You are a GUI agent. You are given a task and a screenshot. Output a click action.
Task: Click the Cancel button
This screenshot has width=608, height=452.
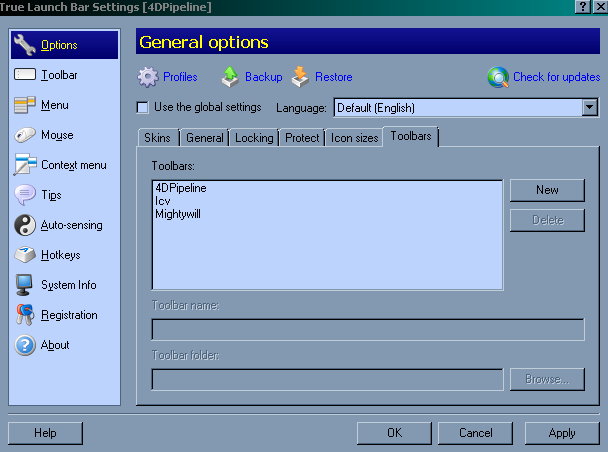[475, 433]
